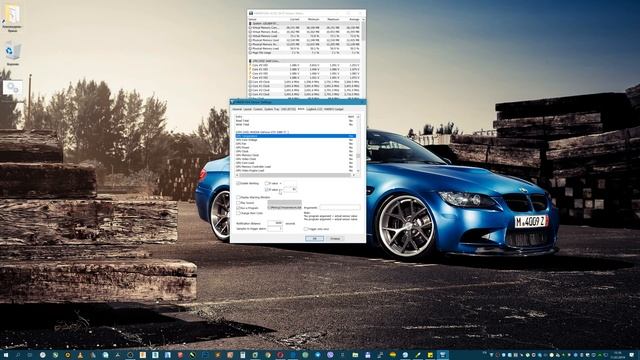Viewport: 640px width, 360px height.
Task: Click the Current column header in Sensor Status
Action: coord(295,19)
